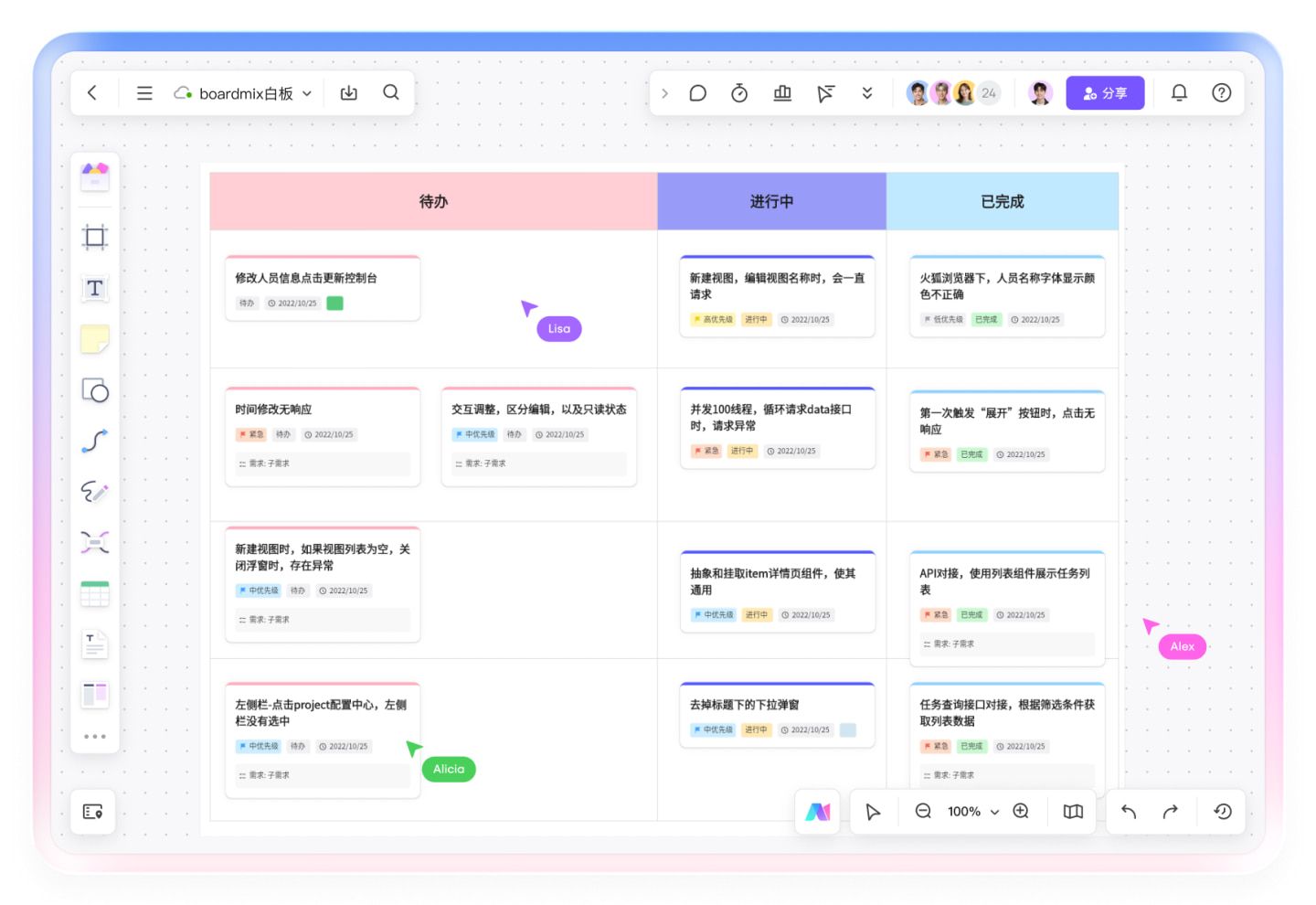1316x905 pixels.
Task: Undo the last action
Action: (x=1129, y=812)
